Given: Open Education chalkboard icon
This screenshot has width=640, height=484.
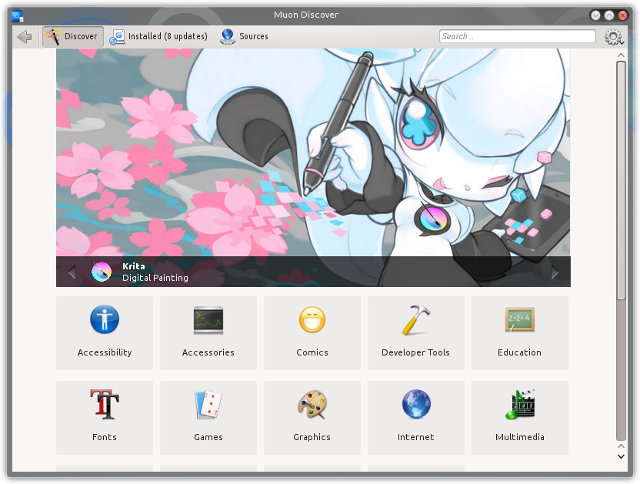Looking at the screenshot, I should point(520,320).
